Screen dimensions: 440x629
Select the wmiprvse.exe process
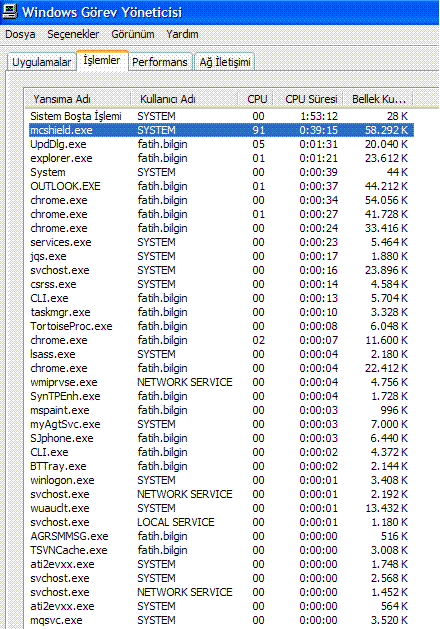221,382
